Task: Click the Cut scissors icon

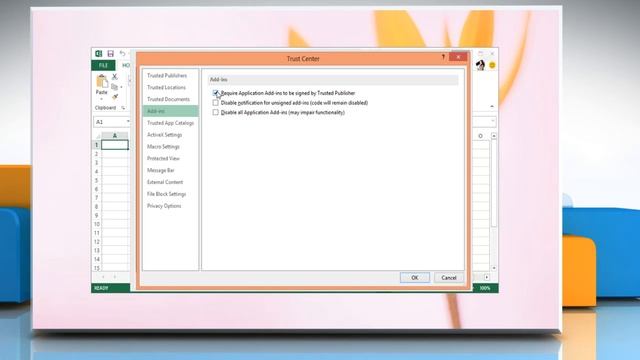Action: click(x=115, y=76)
